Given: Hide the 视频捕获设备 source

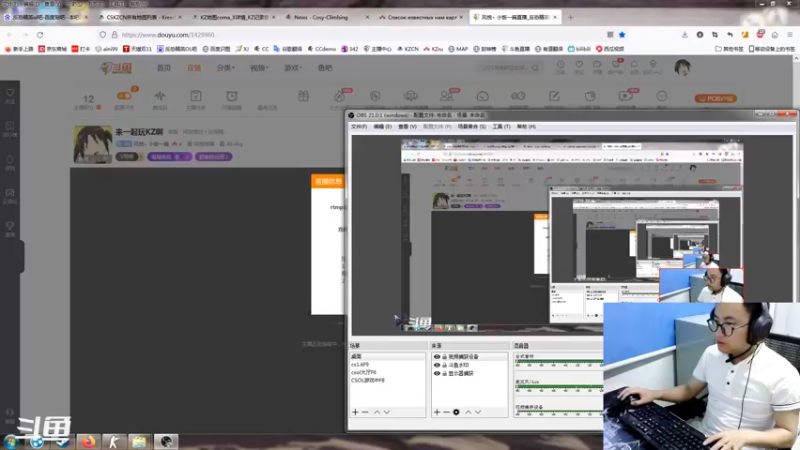Looking at the screenshot, I should click(x=437, y=357).
